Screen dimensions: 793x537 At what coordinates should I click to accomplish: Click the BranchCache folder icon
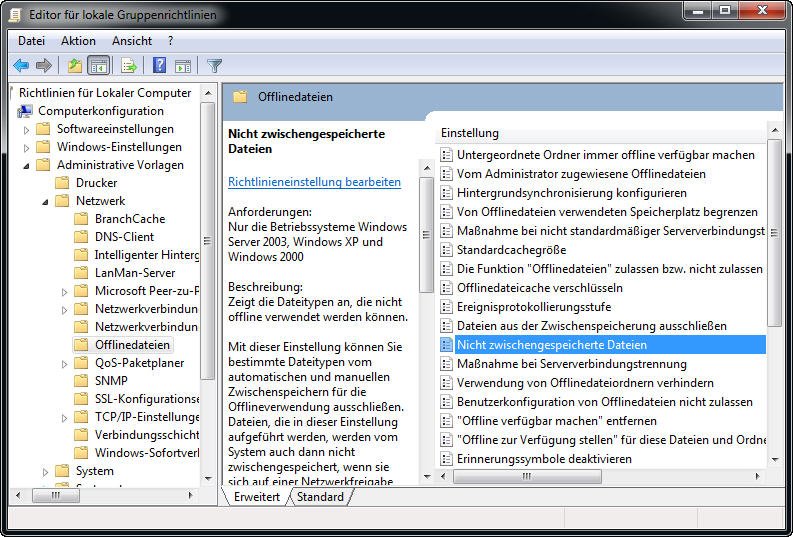81,218
